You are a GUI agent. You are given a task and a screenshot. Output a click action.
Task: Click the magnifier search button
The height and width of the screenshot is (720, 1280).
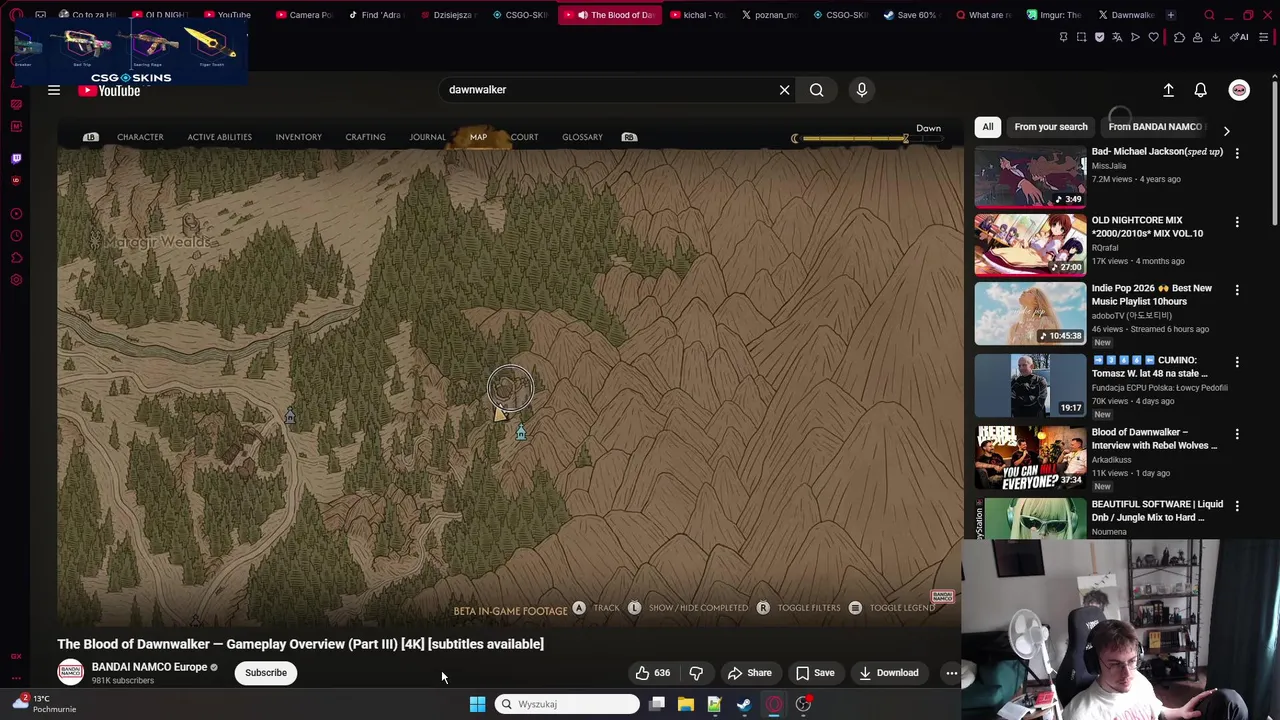pyautogui.click(x=817, y=90)
